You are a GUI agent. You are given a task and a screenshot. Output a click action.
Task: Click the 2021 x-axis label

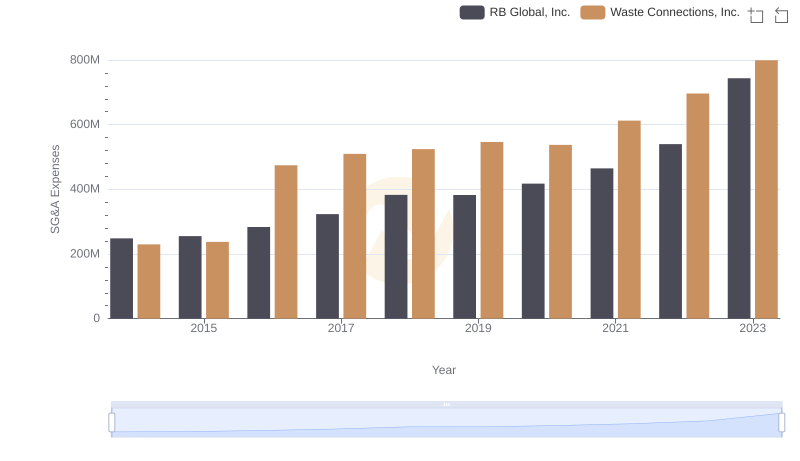tap(615, 328)
